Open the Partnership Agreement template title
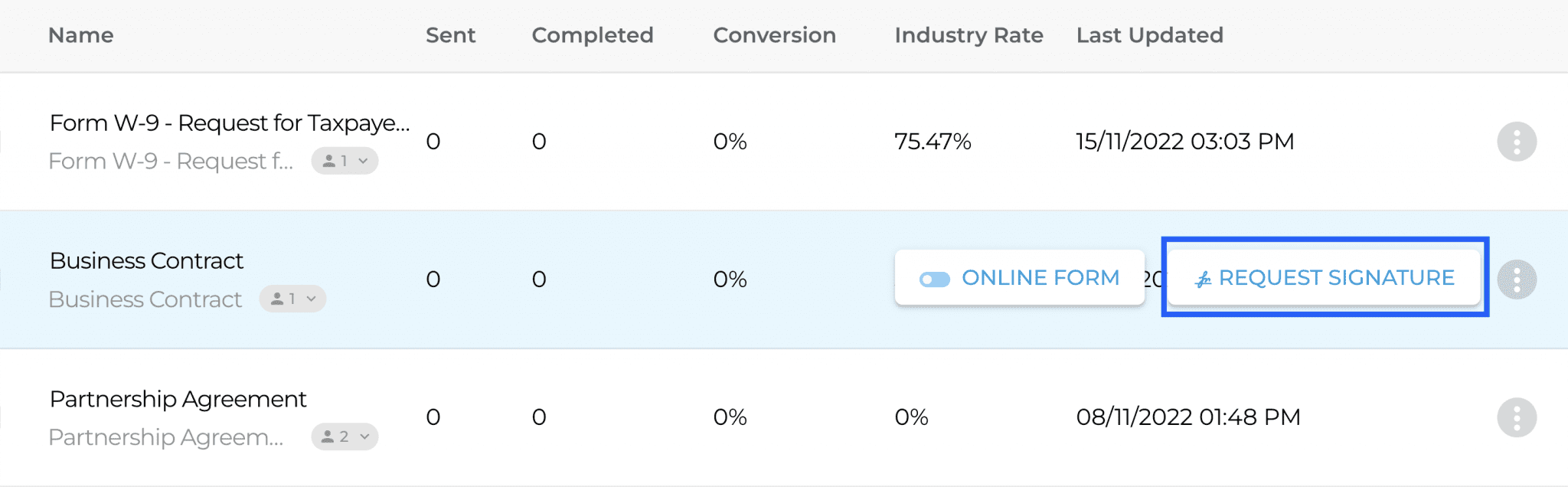 point(178,399)
